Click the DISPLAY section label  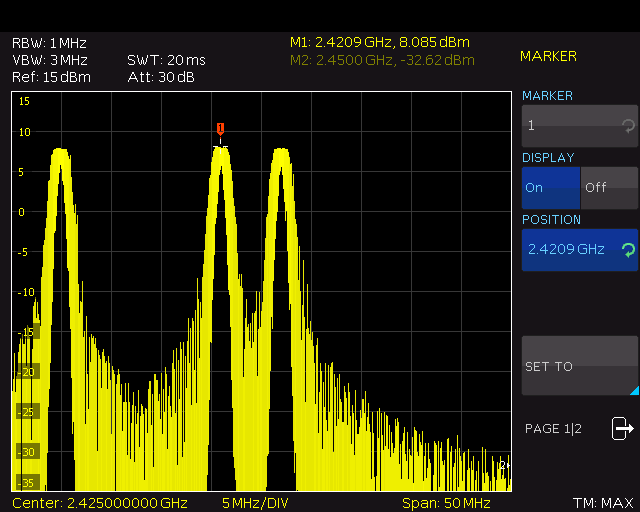pos(548,158)
